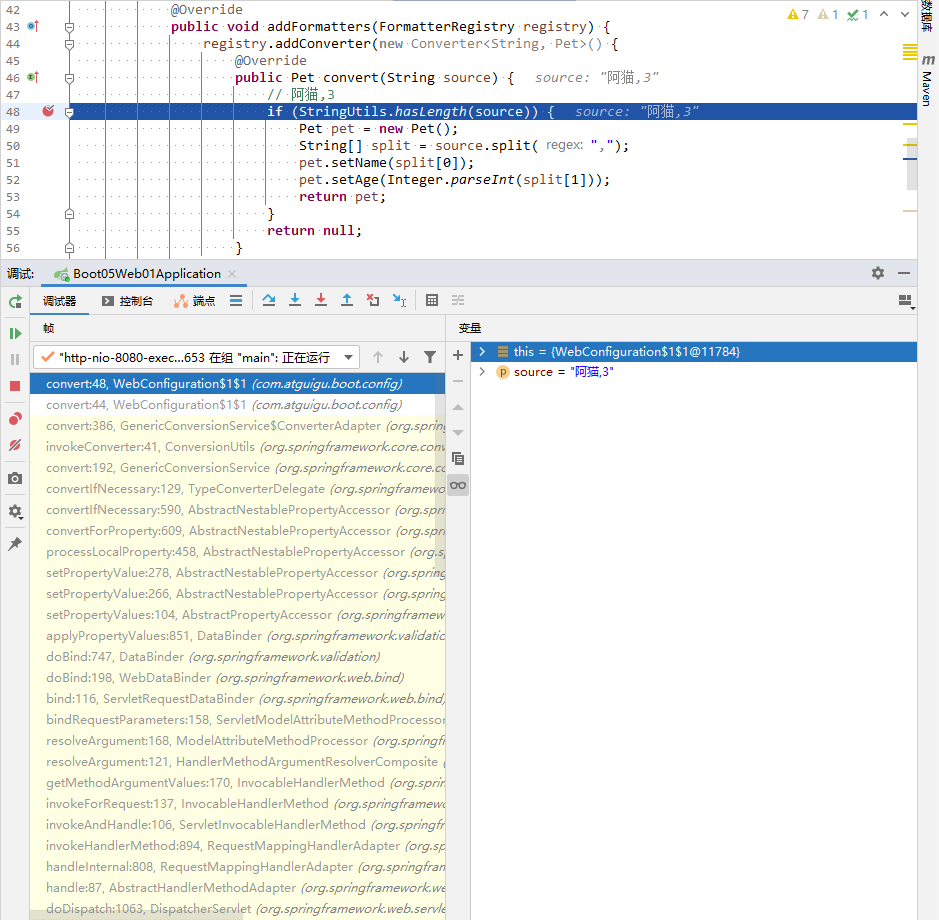Jump to next highlighted error arrow
939x920 pixels.
905,14
